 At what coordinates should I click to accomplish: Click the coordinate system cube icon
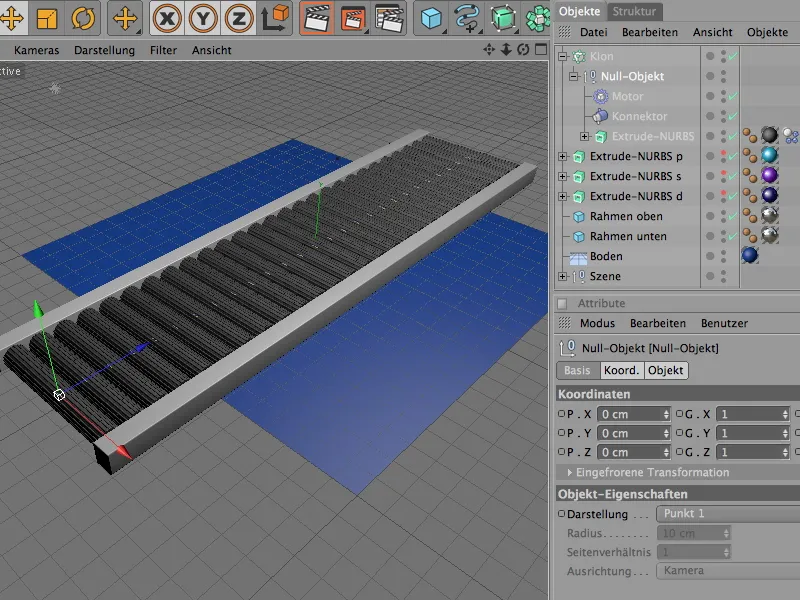click(272, 18)
